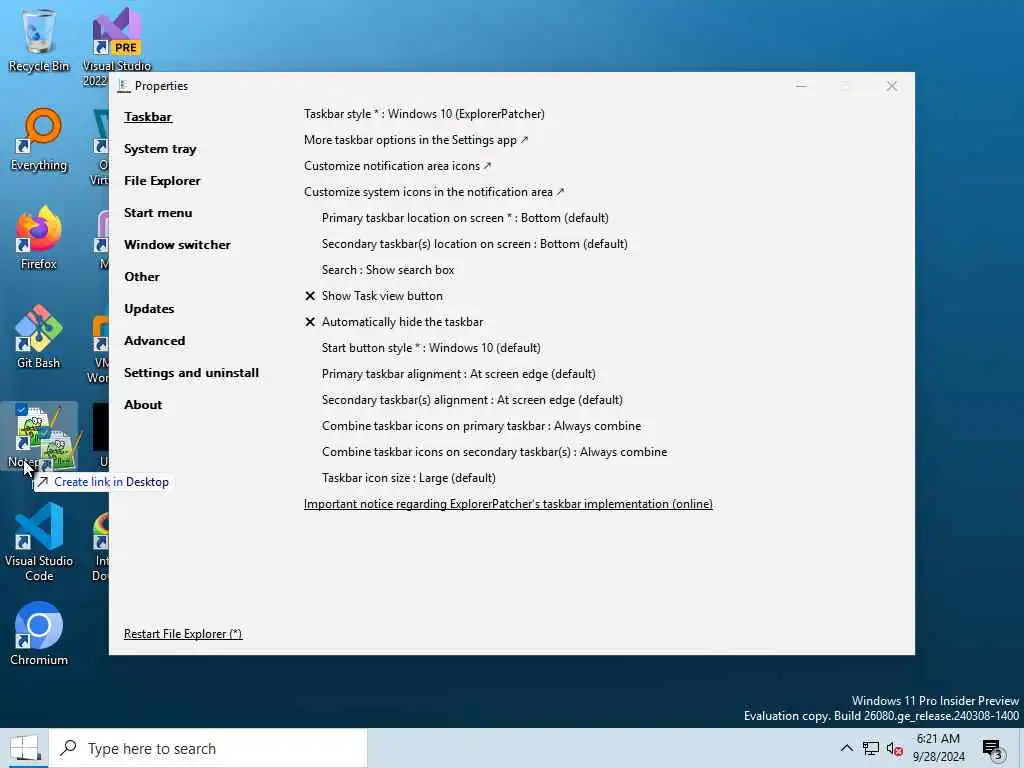Open the Recycle Bin desktop icon
The height and width of the screenshot is (768, 1024).
(39, 40)
